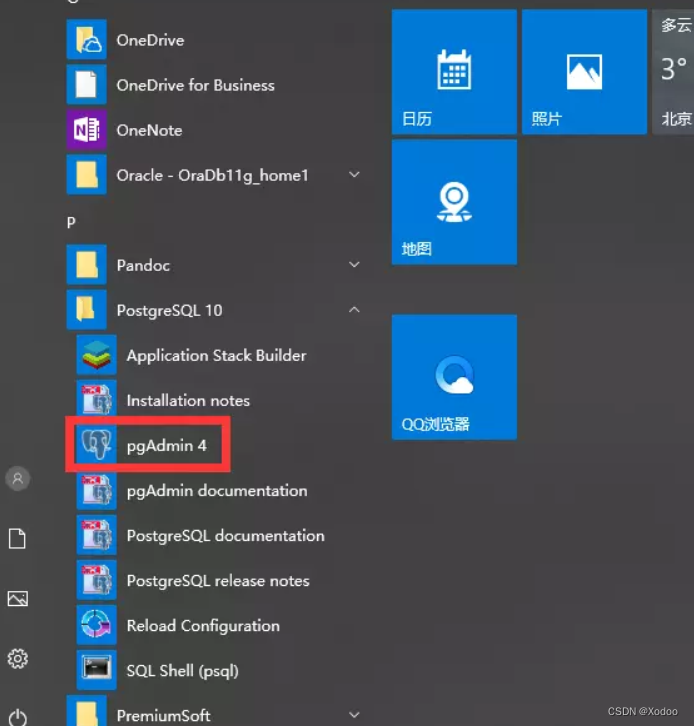Open SQL Shell (psql) terminal icon
The image size is (694, 726).
point(96,670)
